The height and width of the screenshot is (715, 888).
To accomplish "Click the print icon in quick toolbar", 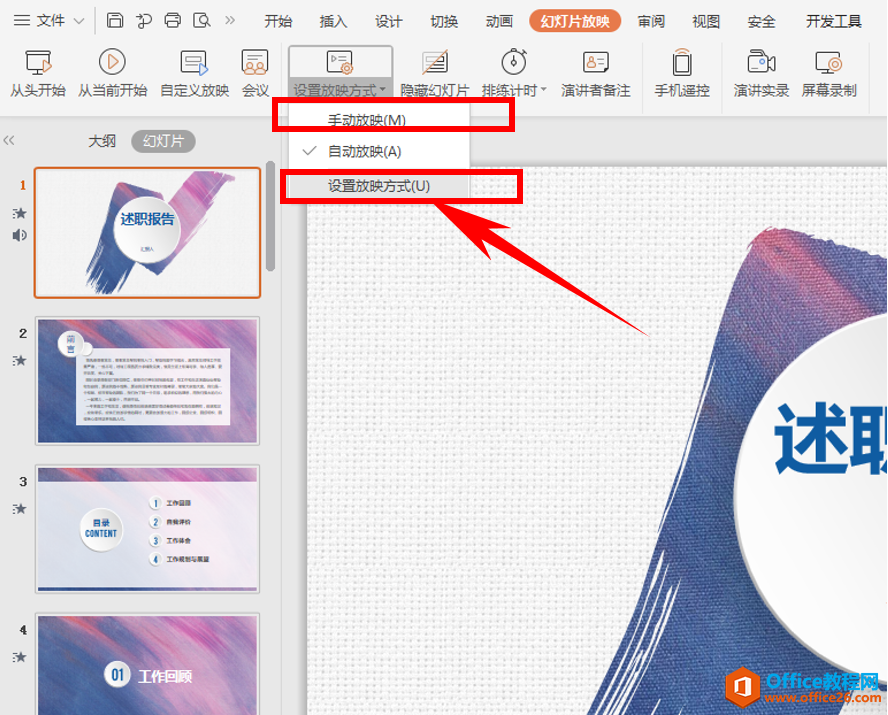I will (x=173, y=21).
